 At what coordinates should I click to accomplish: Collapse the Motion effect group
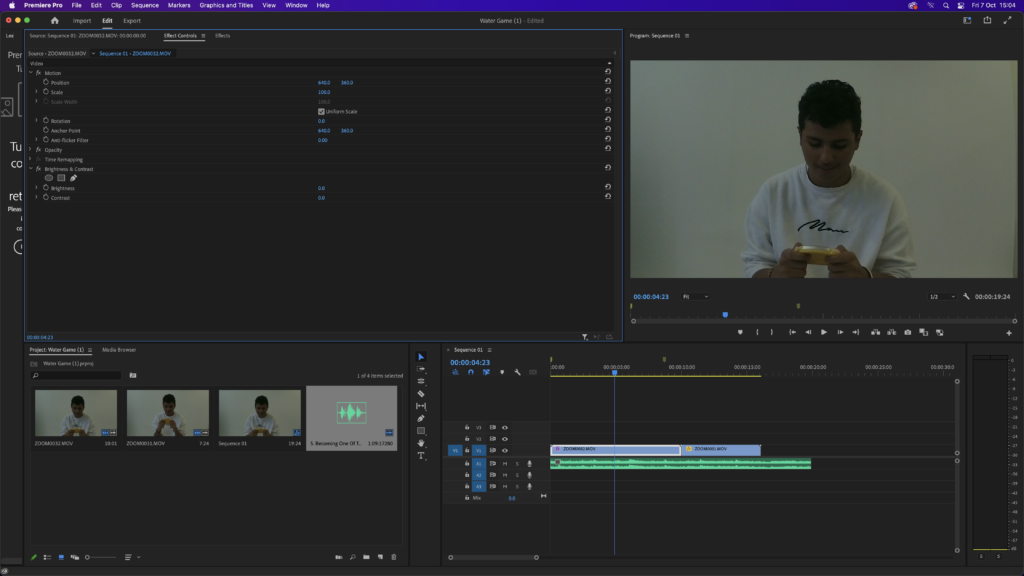(x=31, y=73)
